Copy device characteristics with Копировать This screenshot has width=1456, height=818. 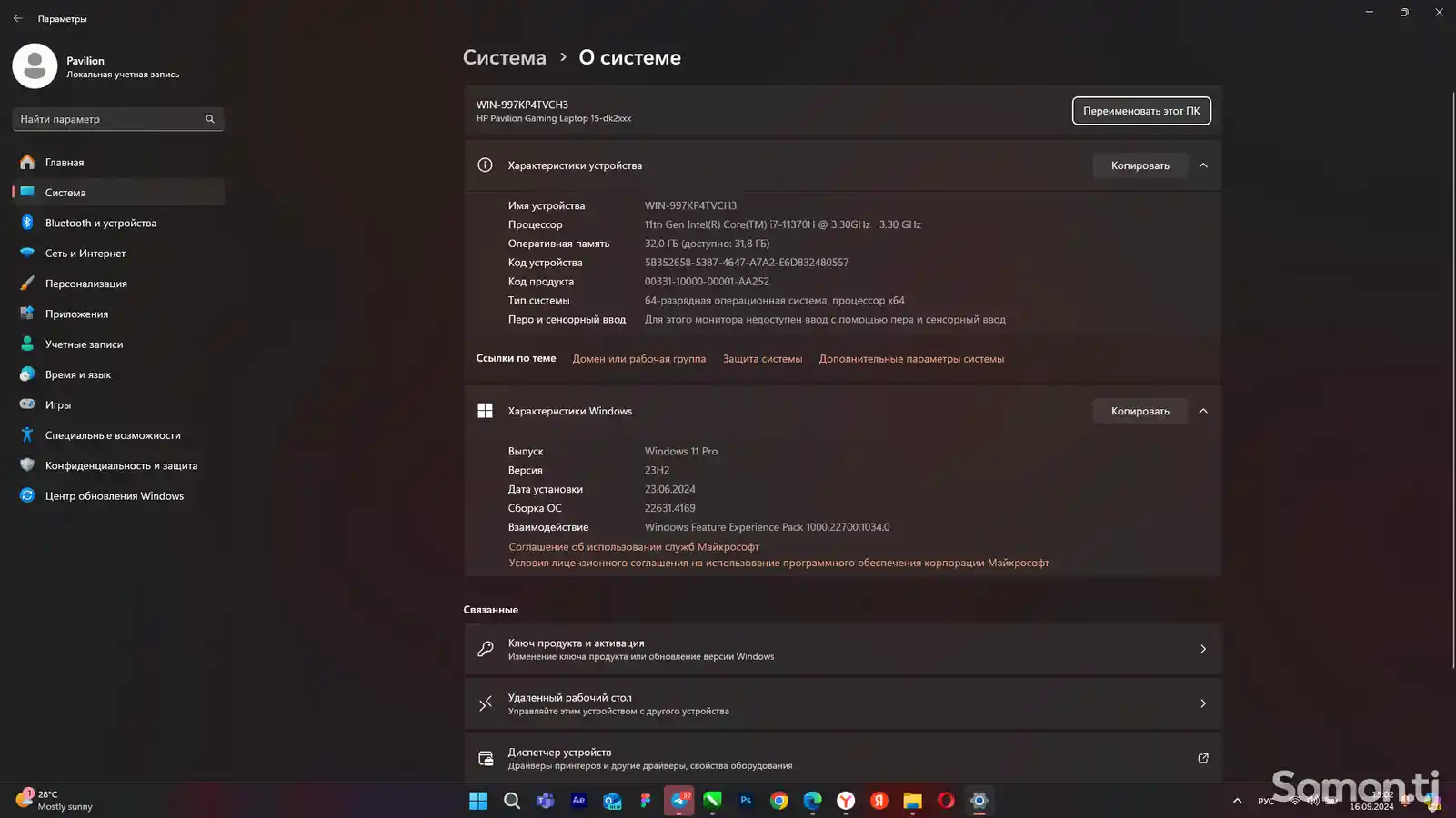coord(1140,165)
